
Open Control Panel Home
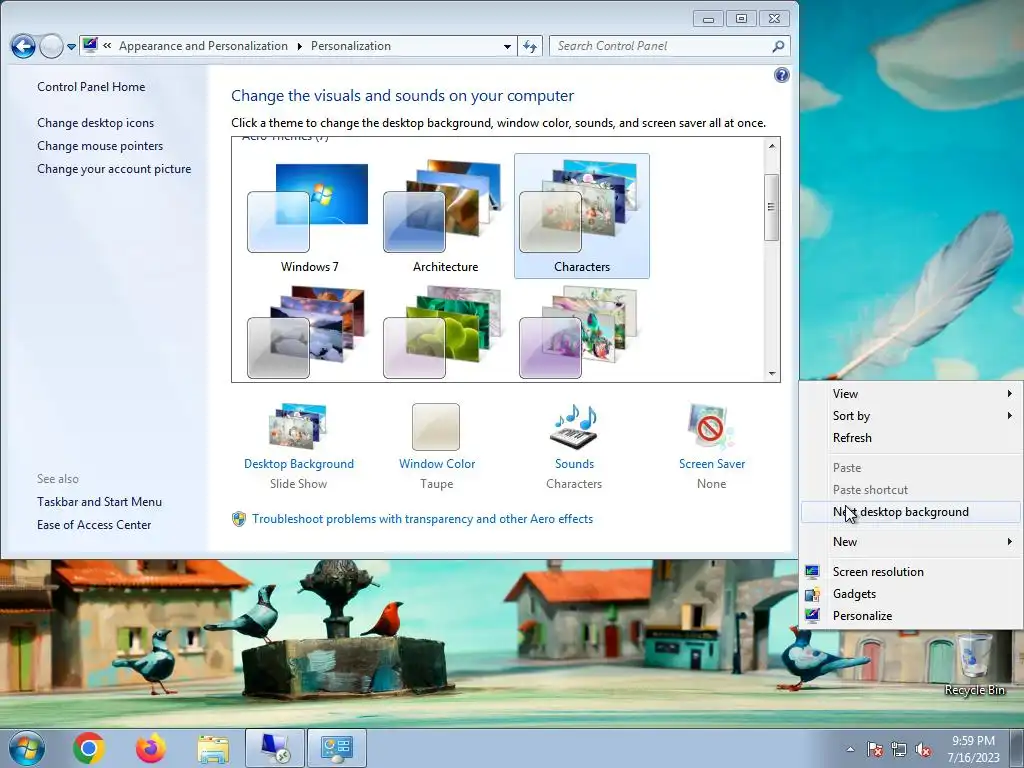(x=91, y=87)
